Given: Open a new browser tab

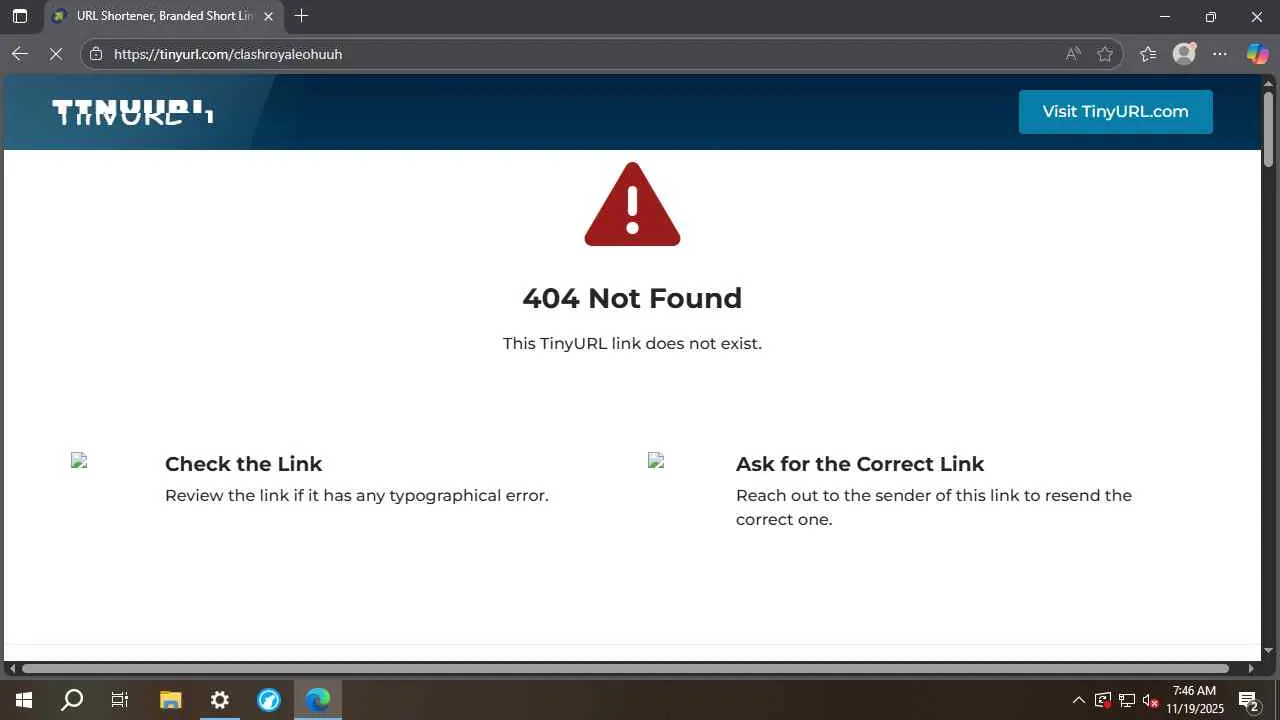Looking at the screenshot, I should pyautogui.click(x=301, y=16).
